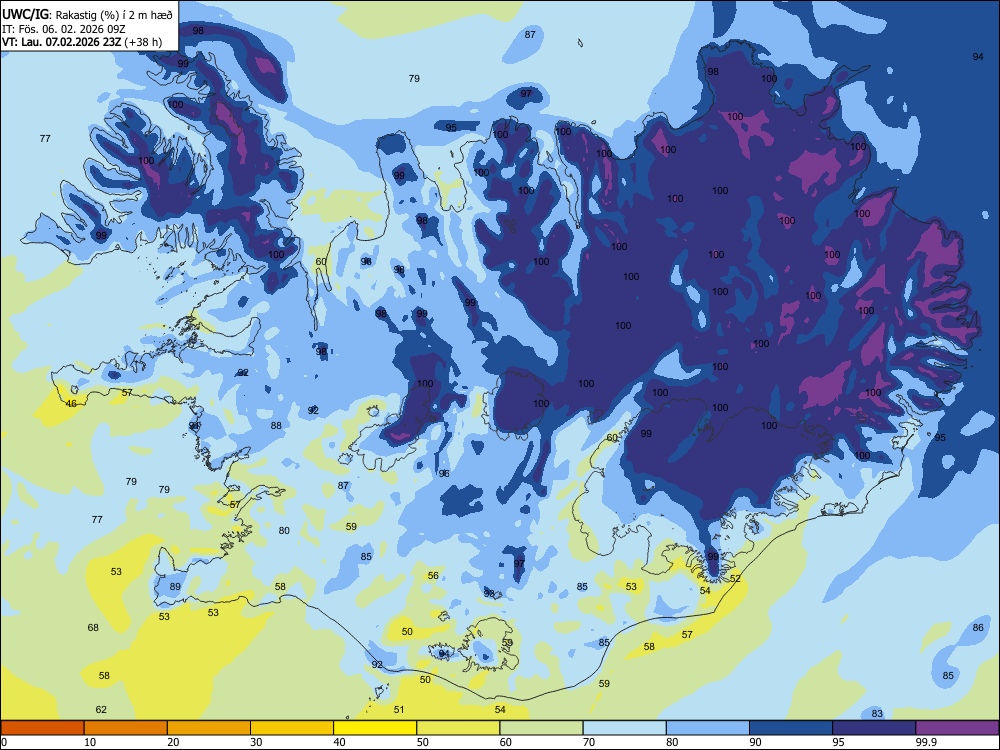1000x750 pixels.
Task: Click the '68' humidity value on the map
Action: pos(93,628)
